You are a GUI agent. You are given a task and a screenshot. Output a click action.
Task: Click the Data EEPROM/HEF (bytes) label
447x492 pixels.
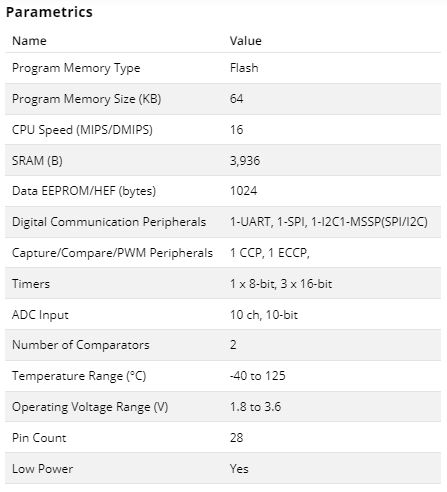[x=84, y=191]
